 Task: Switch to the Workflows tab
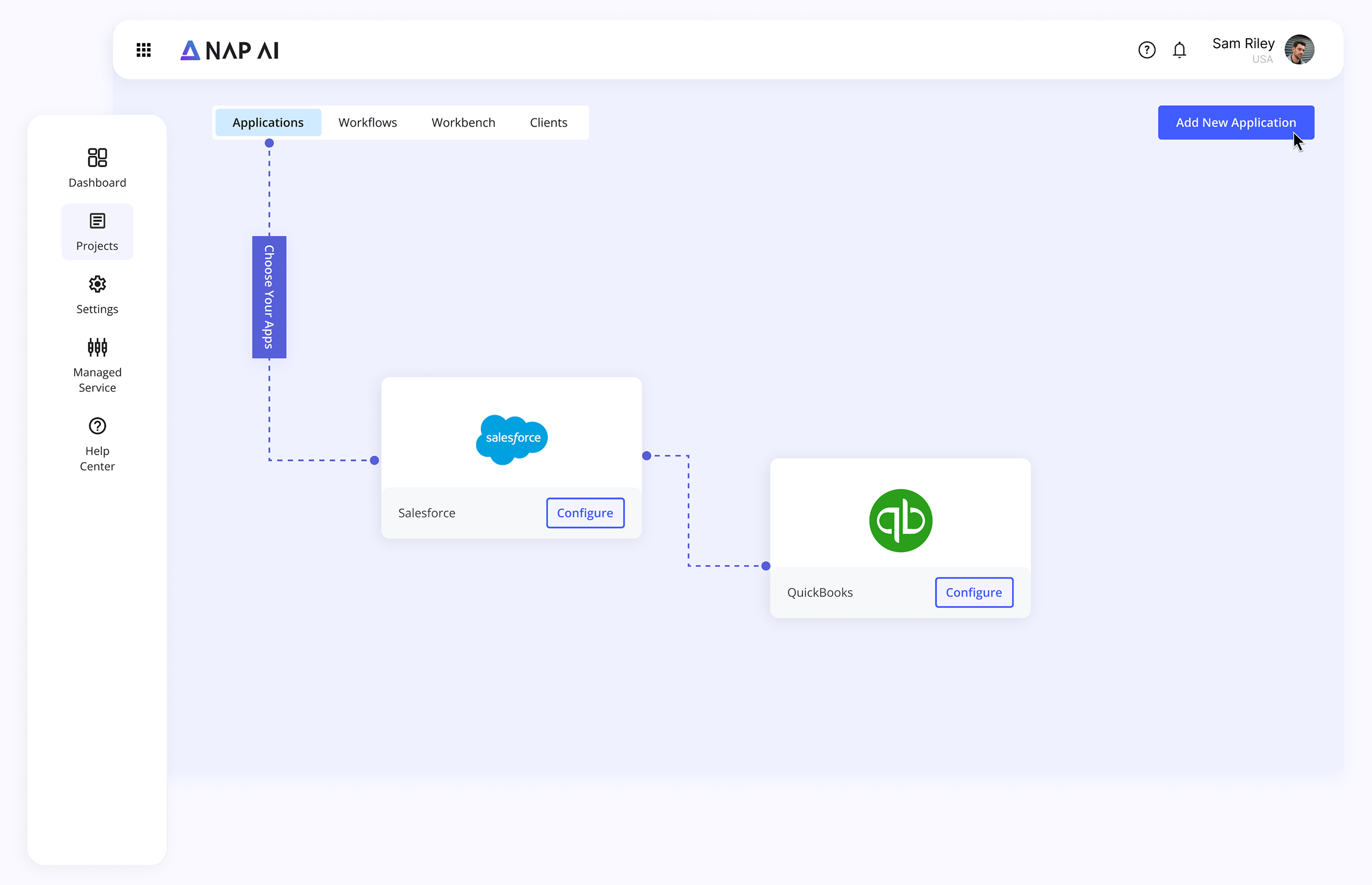coord(368,122)
